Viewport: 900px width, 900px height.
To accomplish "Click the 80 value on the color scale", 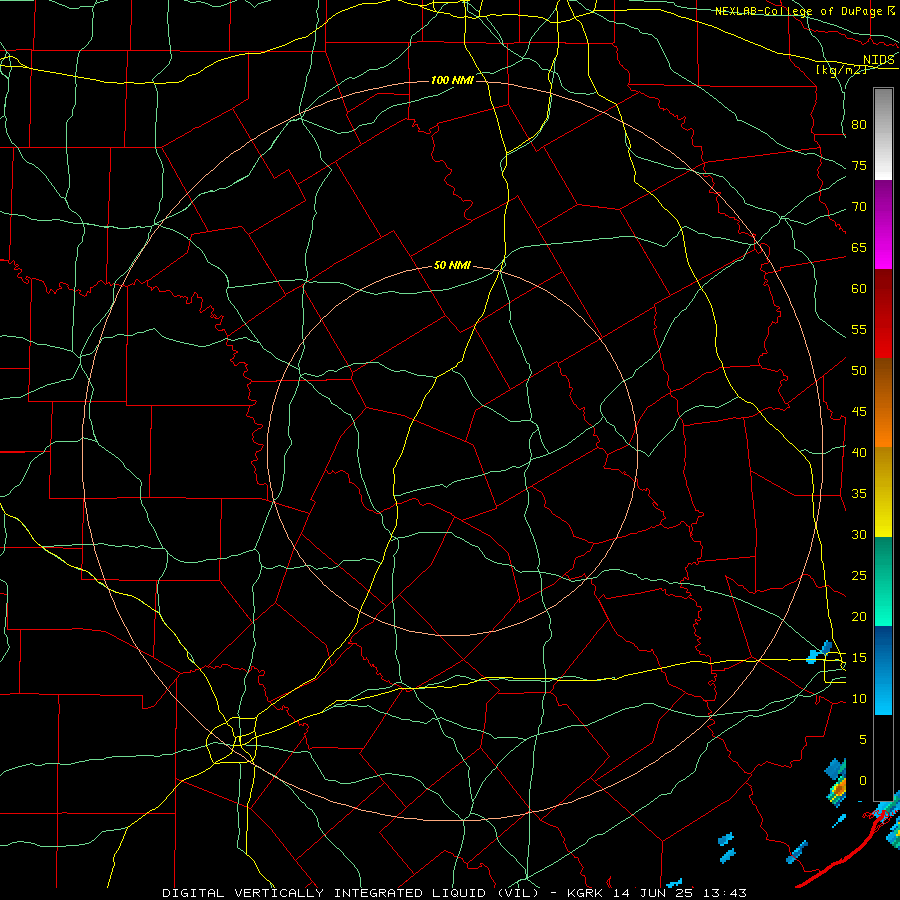I will click(859, 125).
